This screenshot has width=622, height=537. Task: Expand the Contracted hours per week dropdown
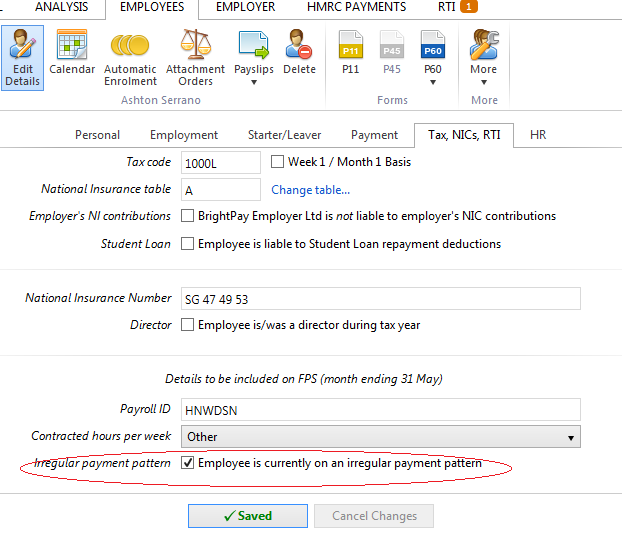click(571, 437)
